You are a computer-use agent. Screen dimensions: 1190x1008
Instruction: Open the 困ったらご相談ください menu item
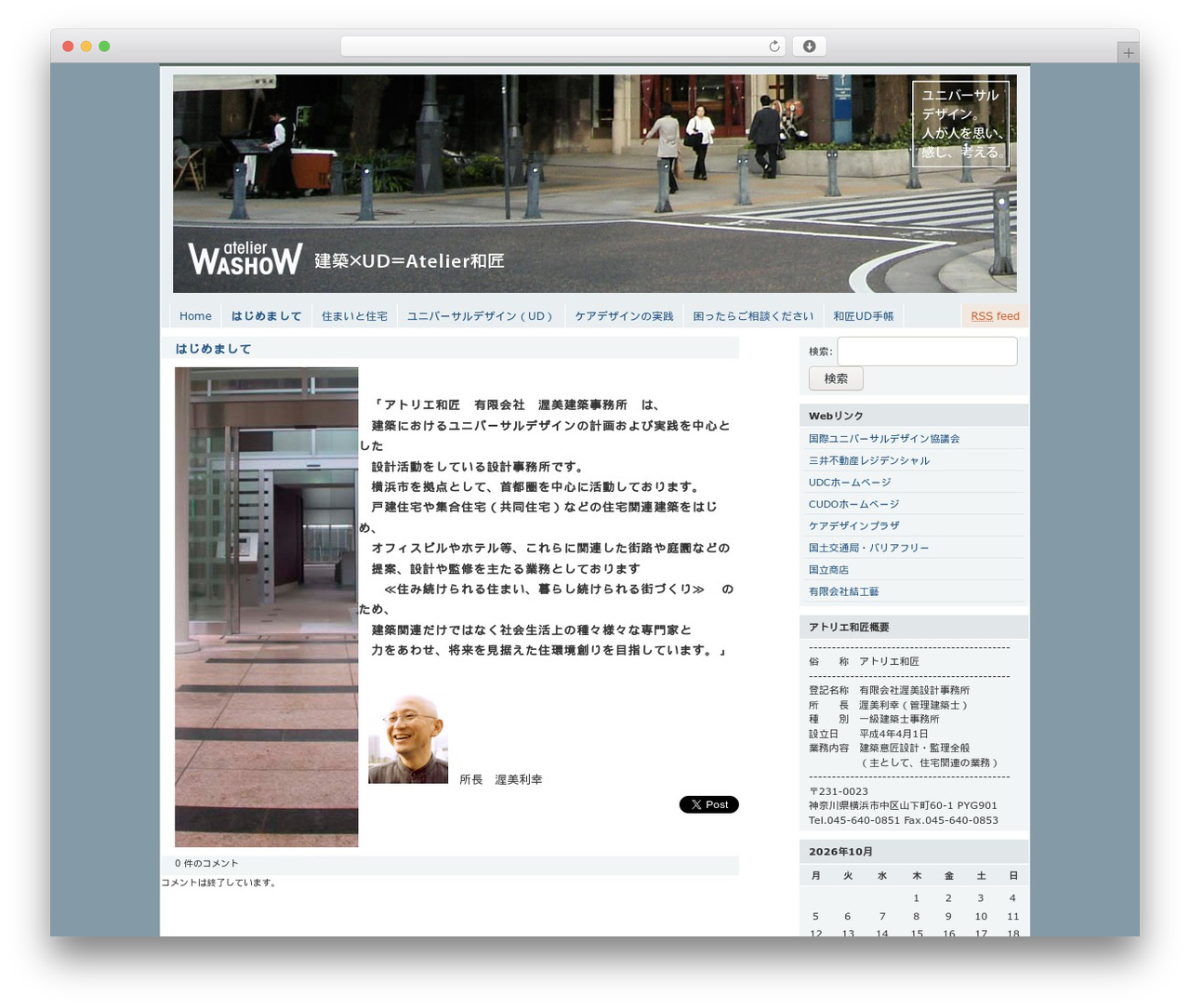click(x=753, y=316)
